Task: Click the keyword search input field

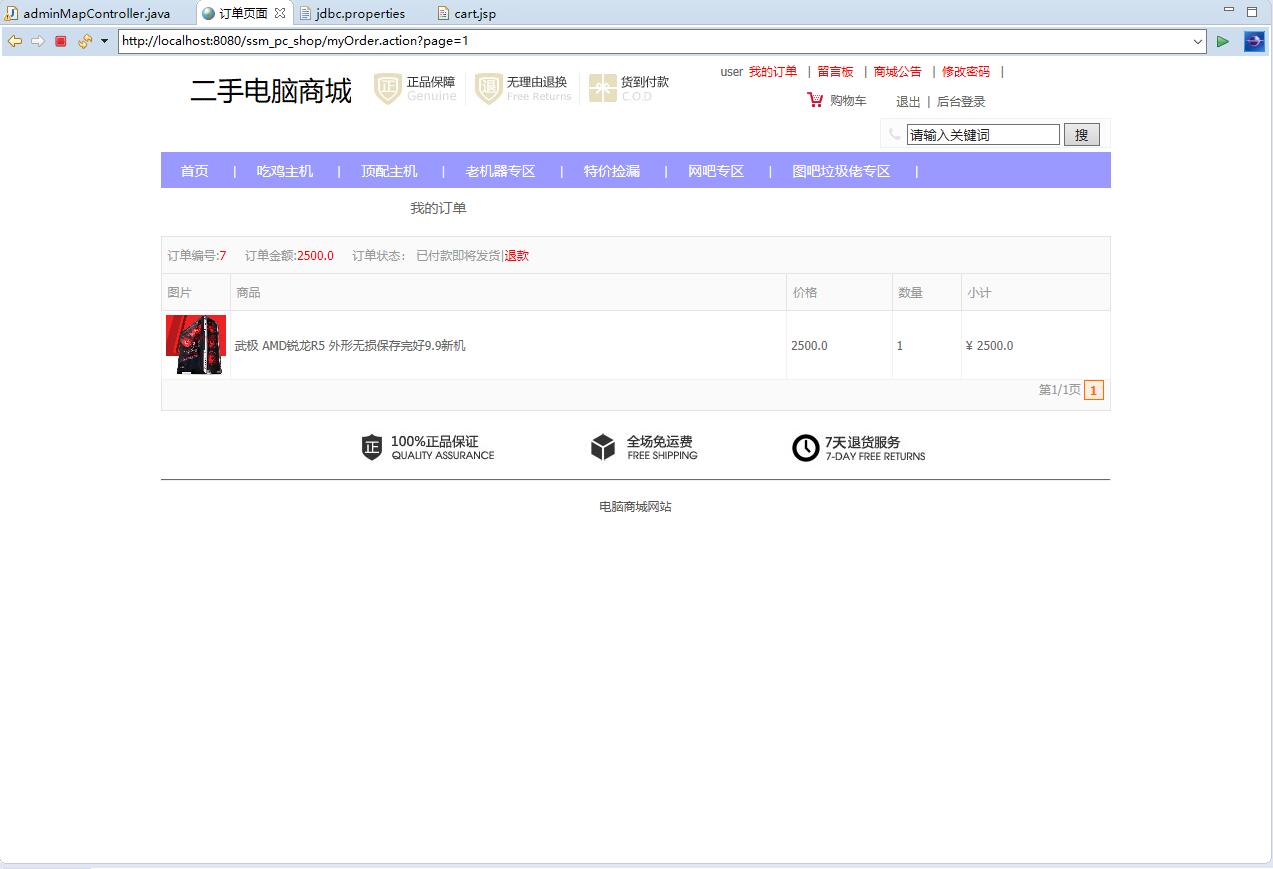Action: 981,133
